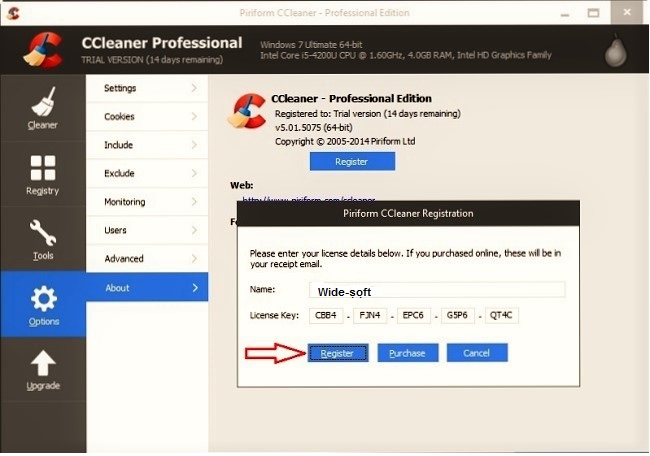Open the Users options page
The width and height of the screenshot is (650, 456).
pyautogui.click(x=147, y=230)
